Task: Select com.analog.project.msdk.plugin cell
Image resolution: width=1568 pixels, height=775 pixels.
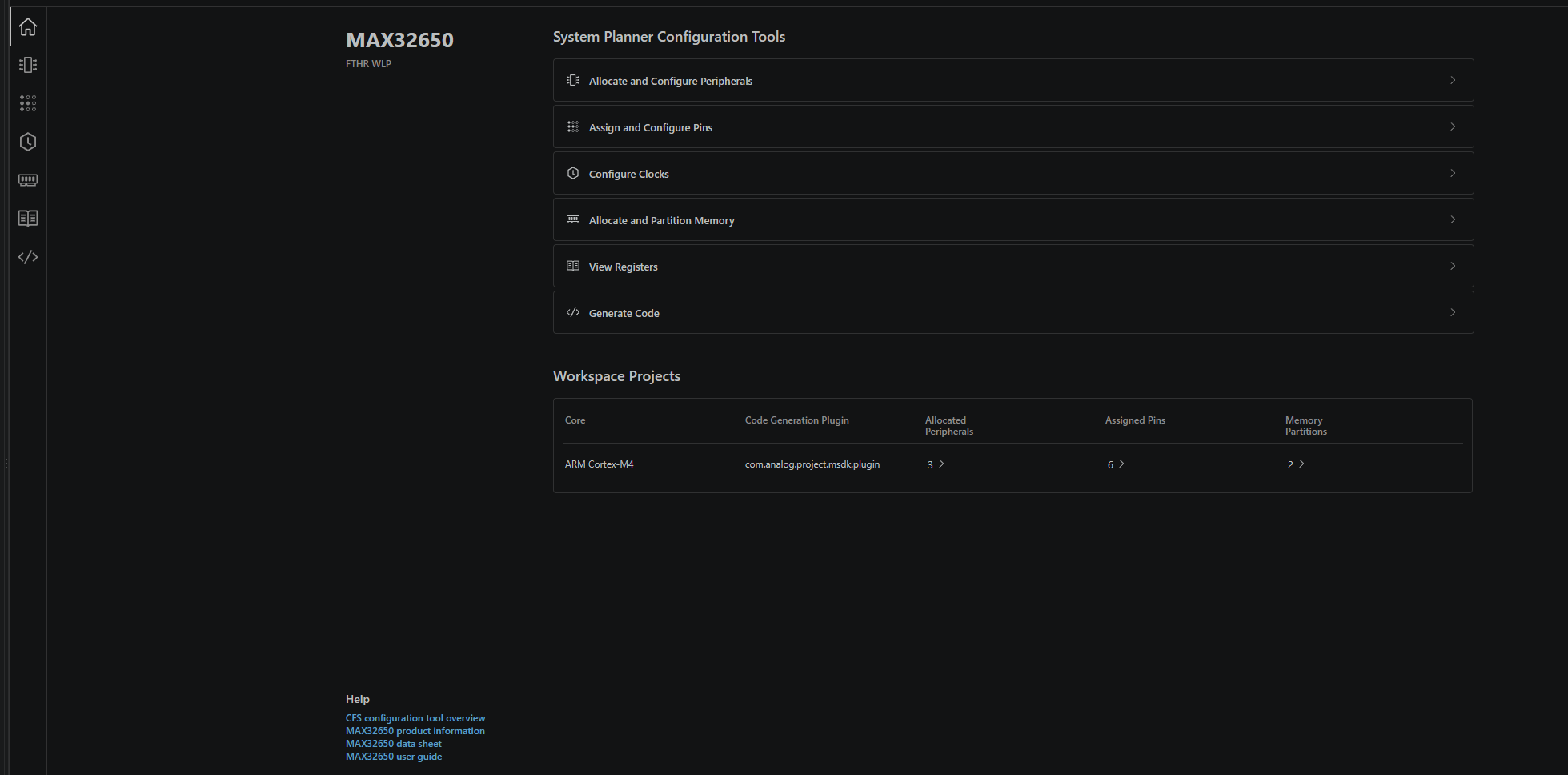Action: pos(812,464)
